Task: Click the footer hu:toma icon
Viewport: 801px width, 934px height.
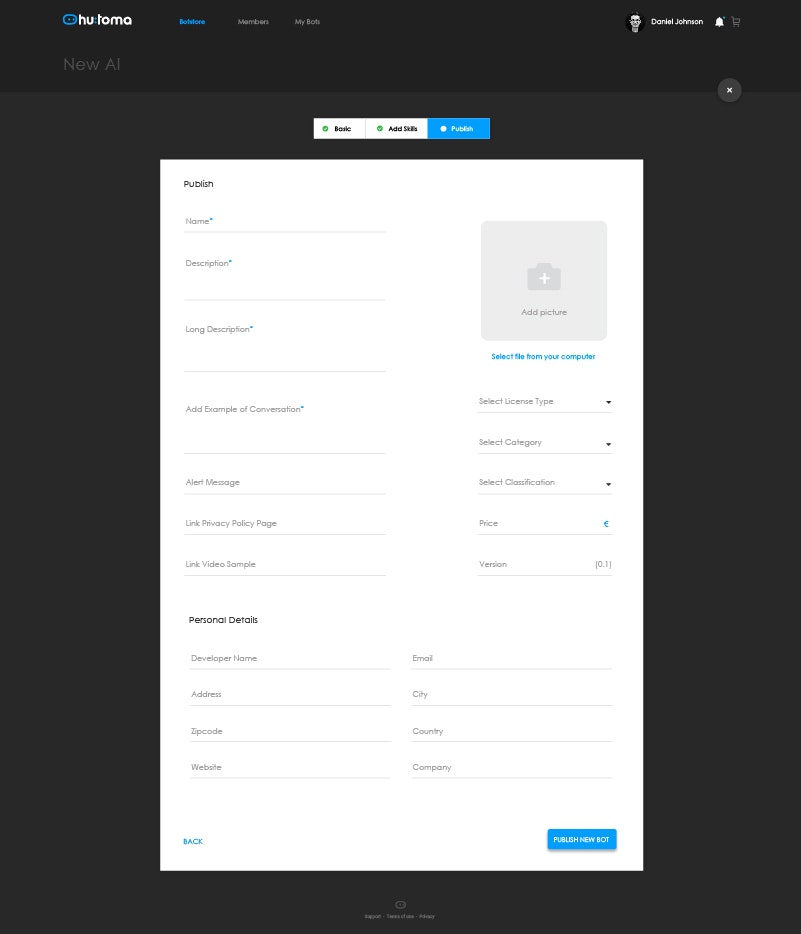Action: [x=400, y=904]
